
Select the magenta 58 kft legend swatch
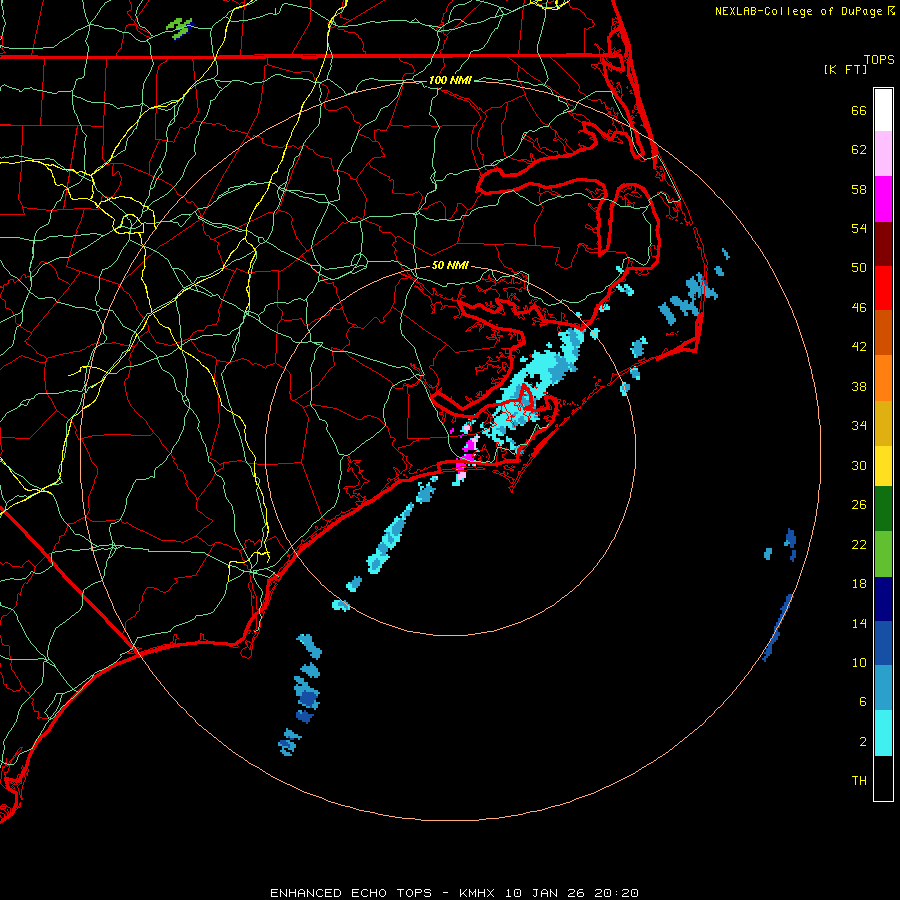click(883, 199)
